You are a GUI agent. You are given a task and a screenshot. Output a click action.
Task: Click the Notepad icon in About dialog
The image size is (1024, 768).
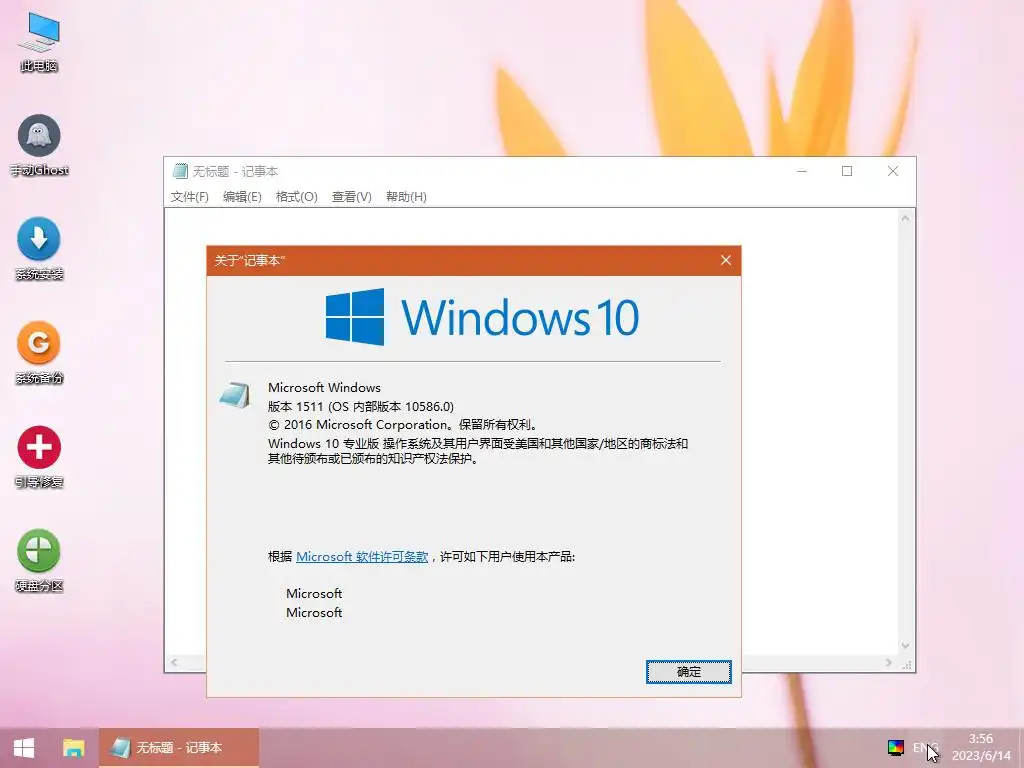234,395
